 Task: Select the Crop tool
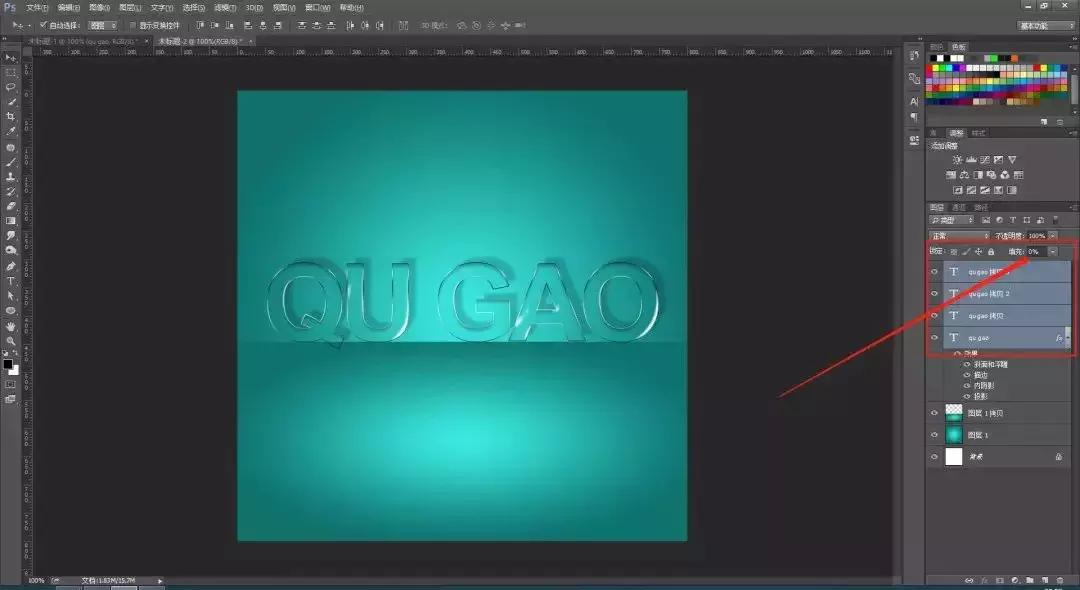tap(10, 116)
